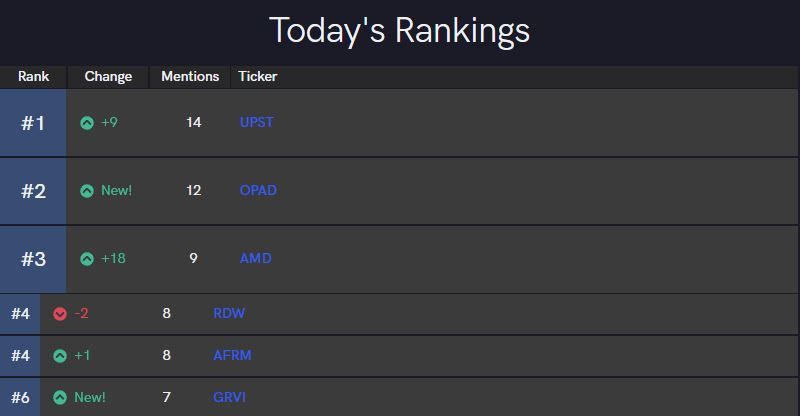Sort by the Rank column header
The image size is (800, 416).
[x=33, y=76]
